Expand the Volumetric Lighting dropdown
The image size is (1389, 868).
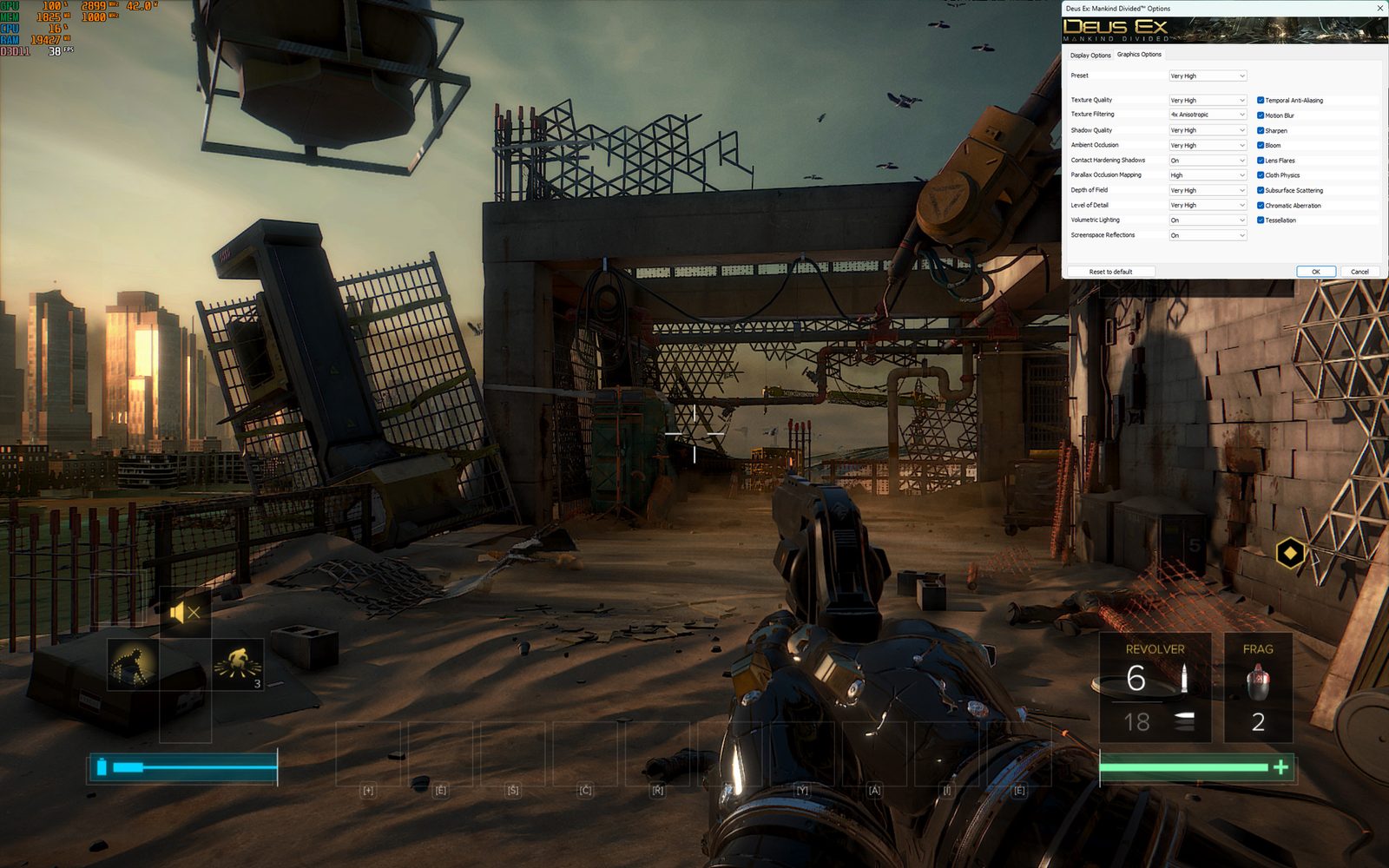(x=1208, y=220)
